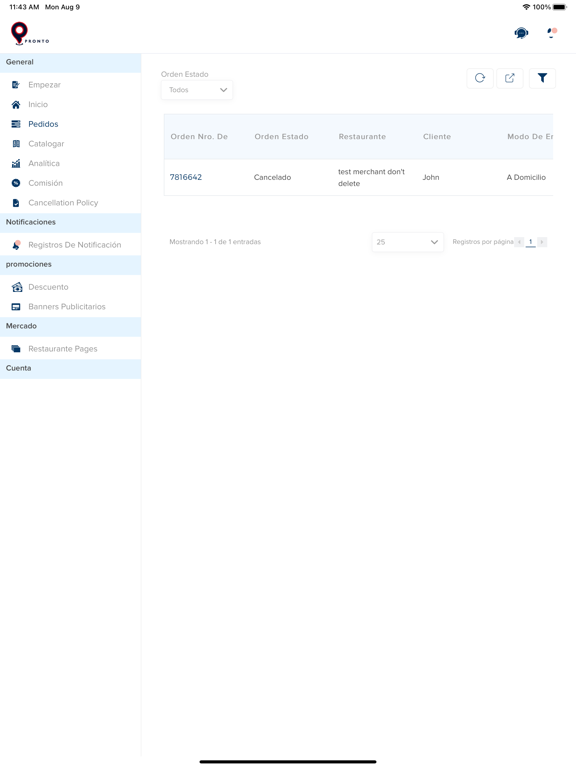Go to Inicio menu item
Viewport: 576px width, 768px height.
(38, 104)
